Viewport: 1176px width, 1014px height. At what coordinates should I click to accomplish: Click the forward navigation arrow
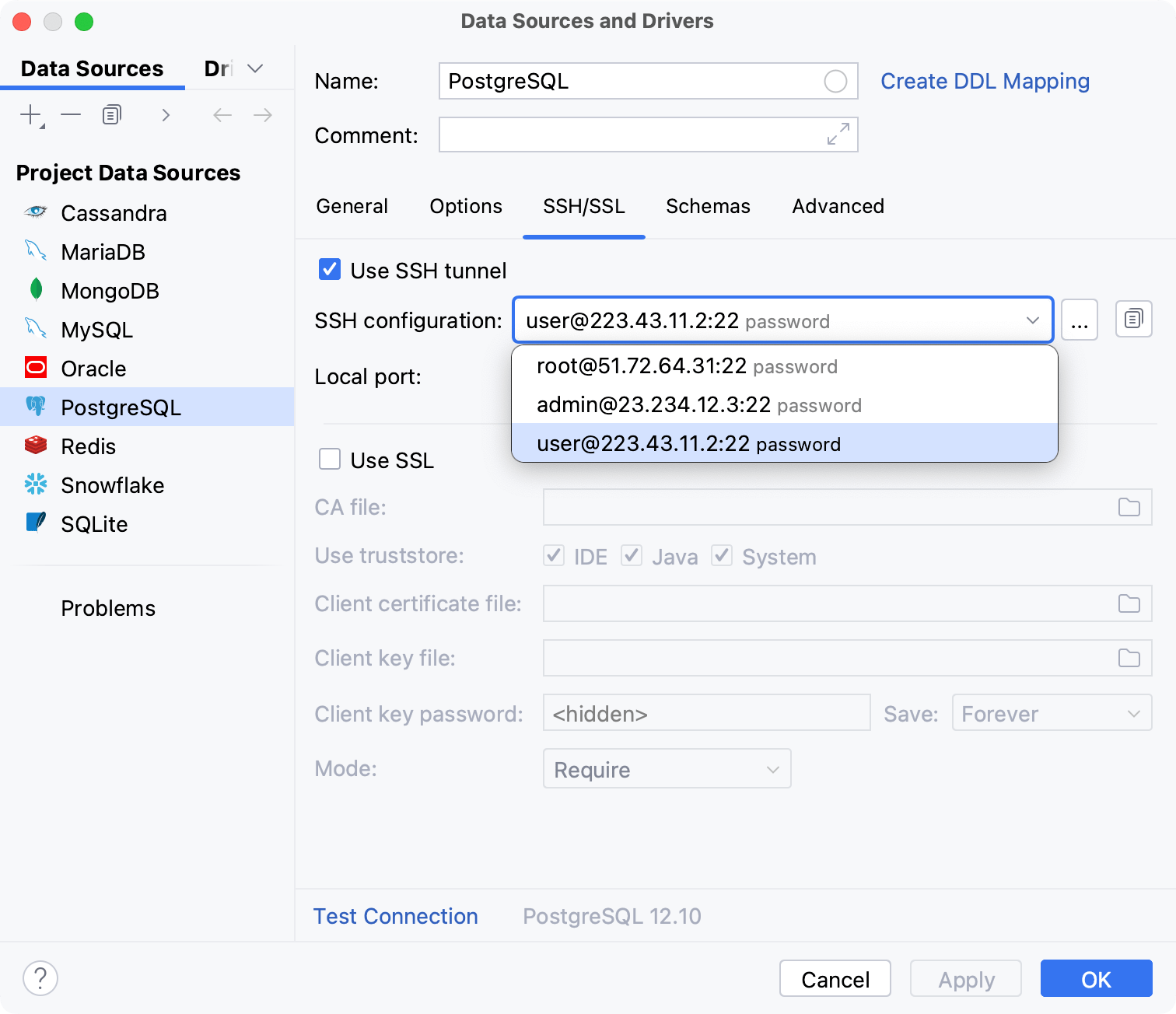pos(262,114)
